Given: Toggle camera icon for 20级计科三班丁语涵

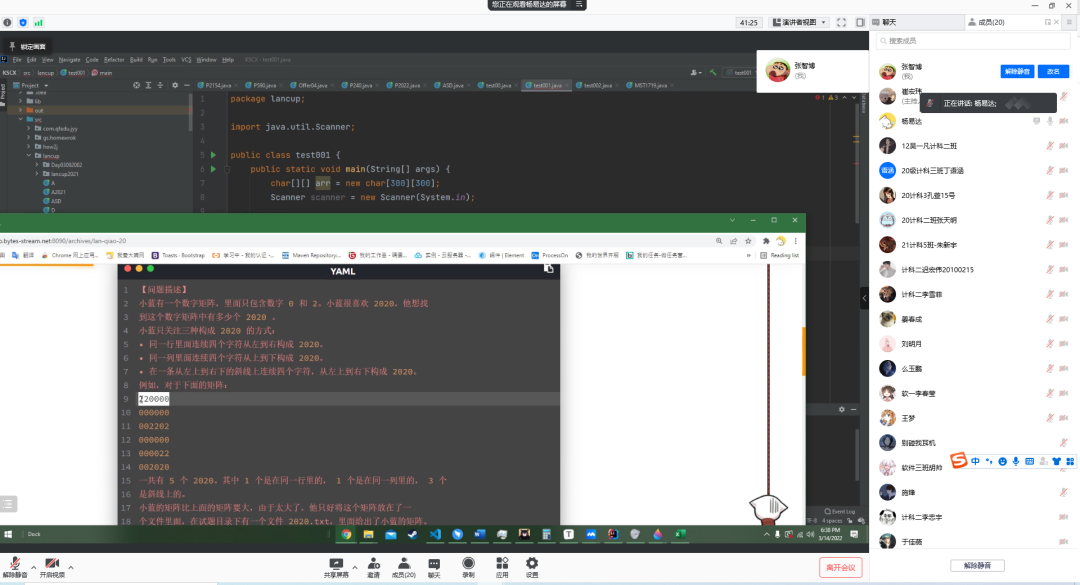Looking at the screenshot, I should point(1063,171).
